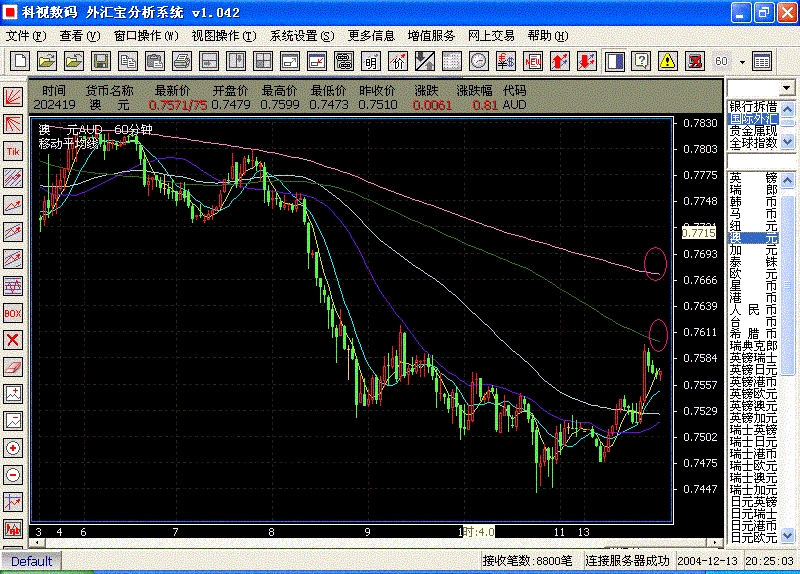Select 银行拆借 in the category list
800x574 pixels.
[x=754, y=107]
